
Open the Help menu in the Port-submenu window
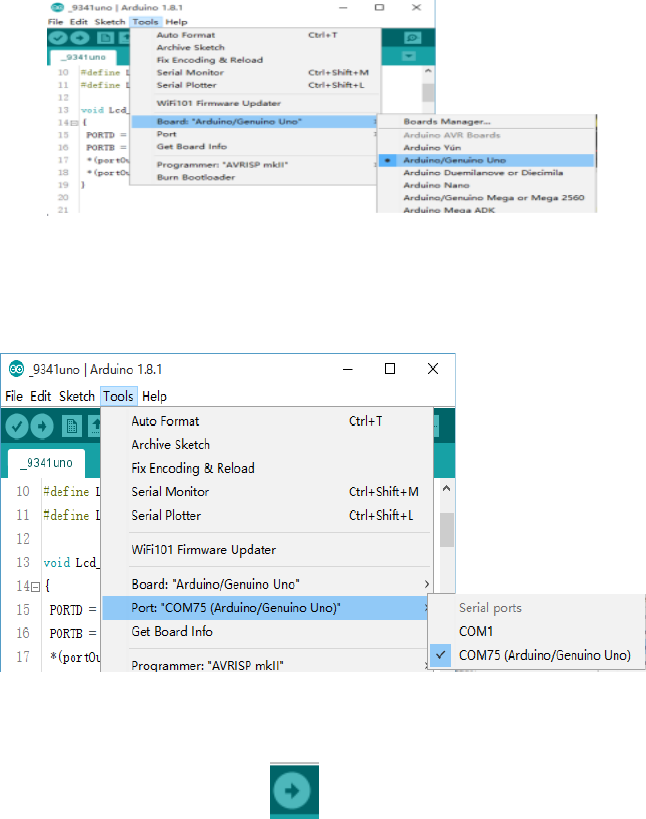pyautogui.click(x=154, y=396)
